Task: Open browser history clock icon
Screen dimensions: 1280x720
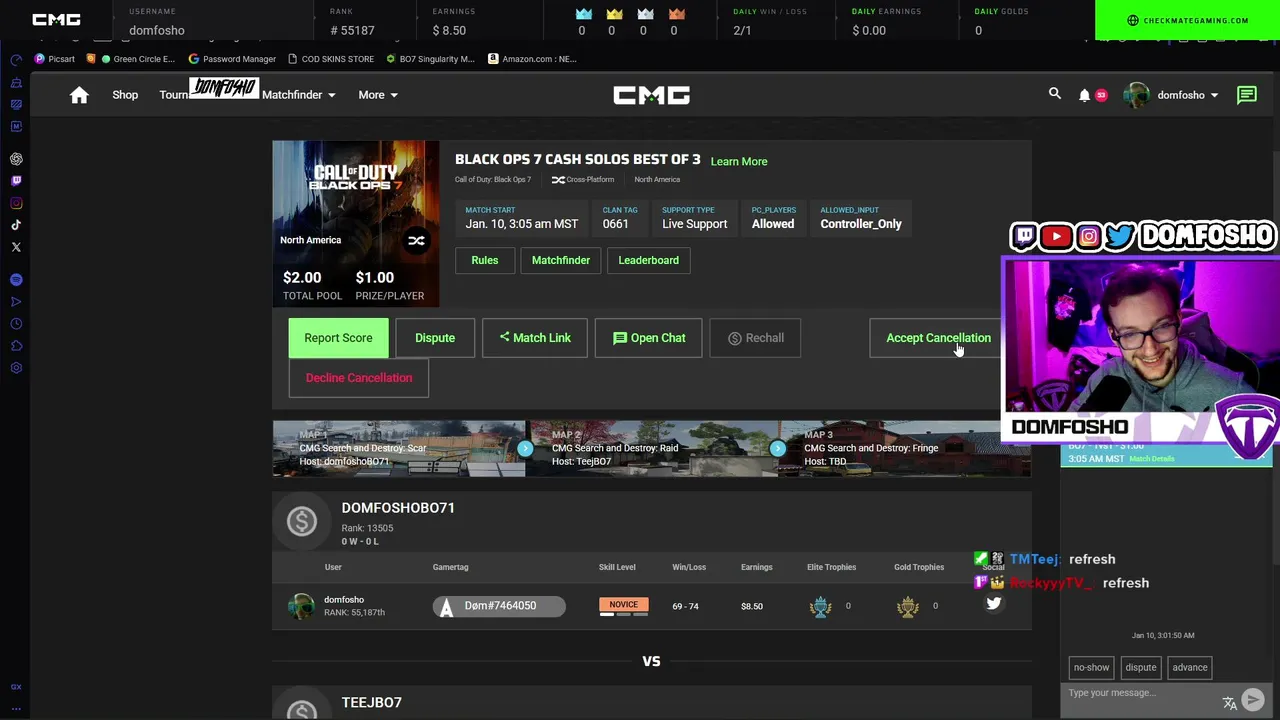Action: (x=16, y=324)
